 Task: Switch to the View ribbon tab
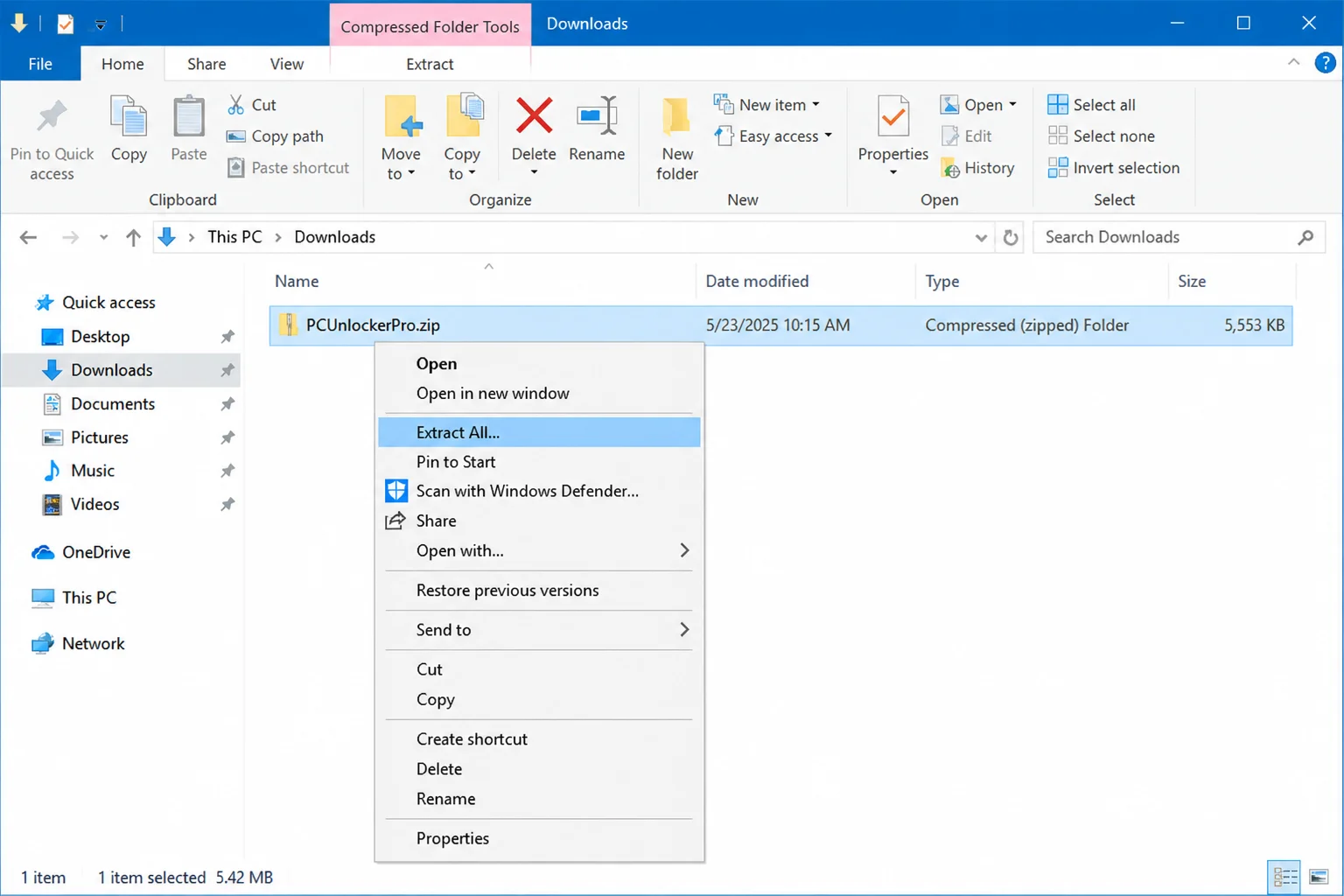pos(286,64)
